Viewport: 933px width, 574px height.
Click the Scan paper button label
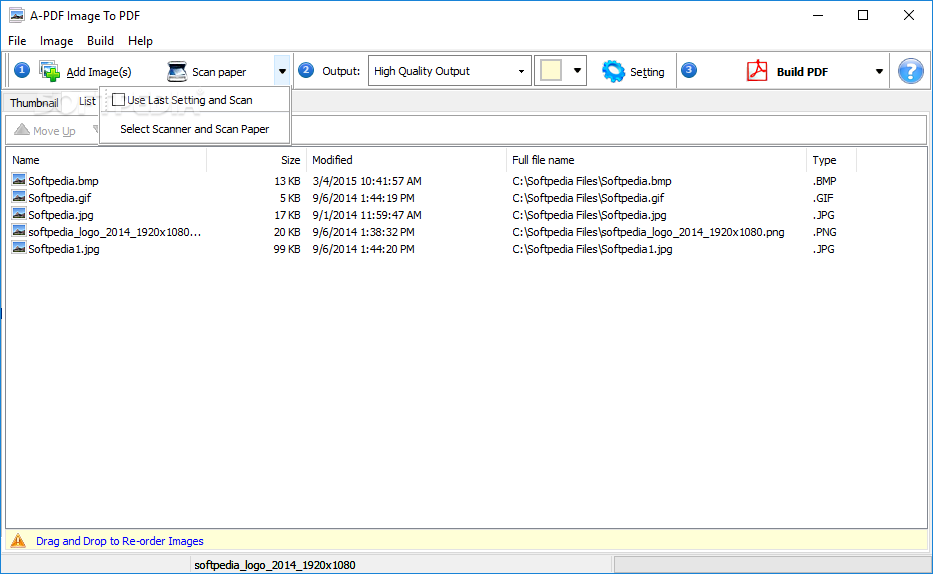[x=219, y=72]
